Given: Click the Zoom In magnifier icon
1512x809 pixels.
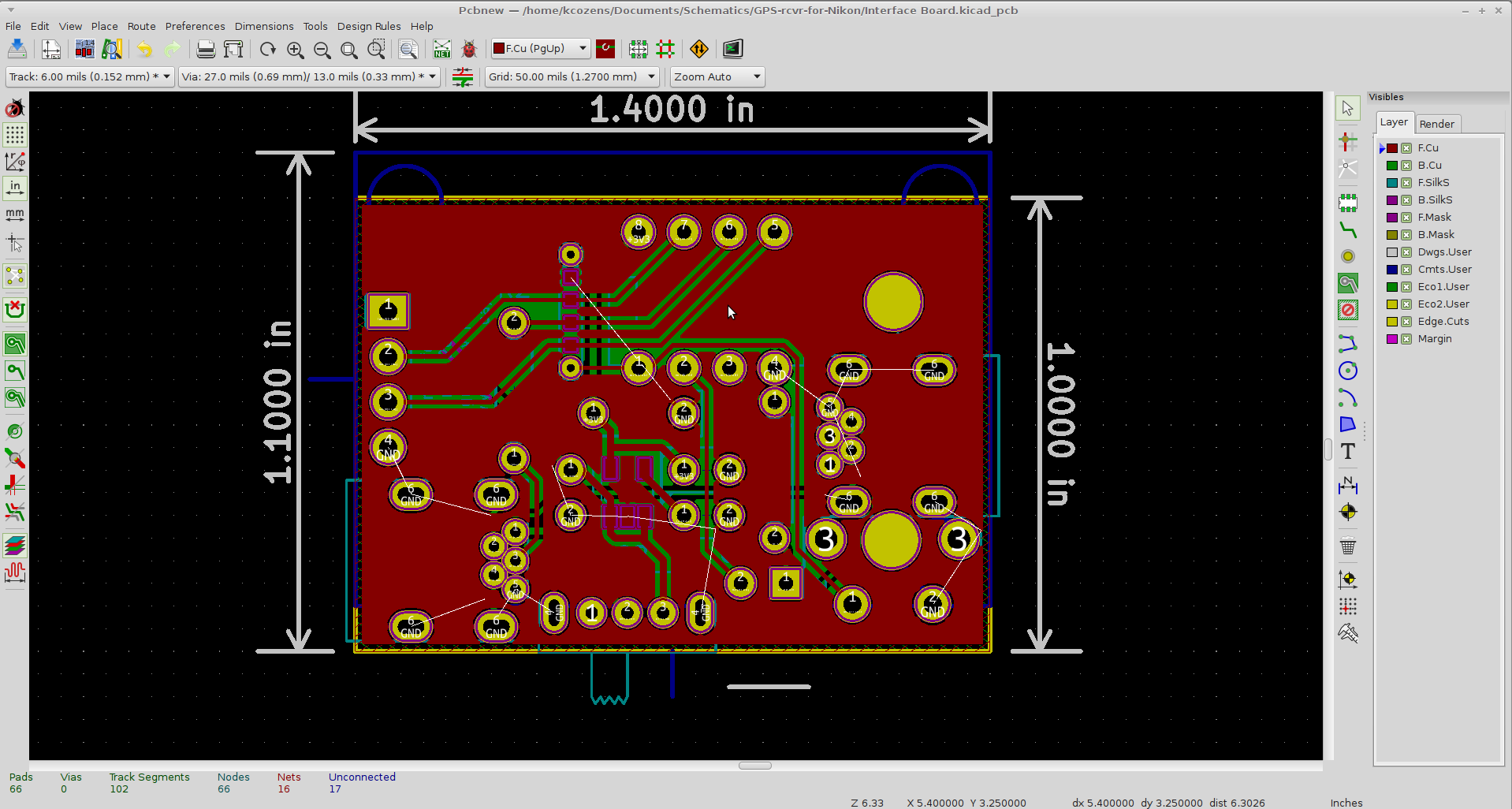Looking at the screenshot, I should tap(296, 49).
